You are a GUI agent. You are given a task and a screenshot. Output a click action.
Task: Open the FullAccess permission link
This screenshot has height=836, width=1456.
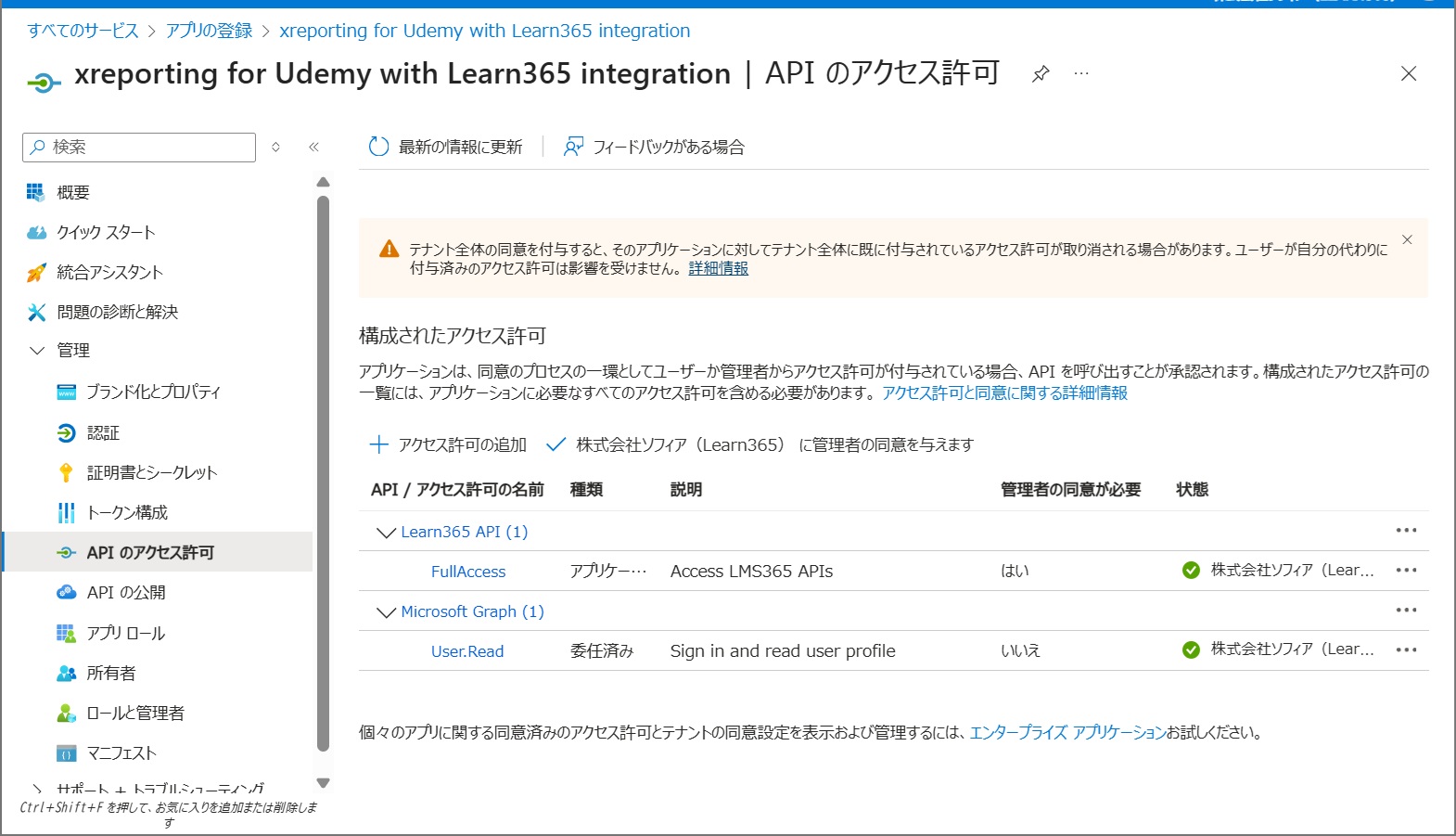click(468, 572)
